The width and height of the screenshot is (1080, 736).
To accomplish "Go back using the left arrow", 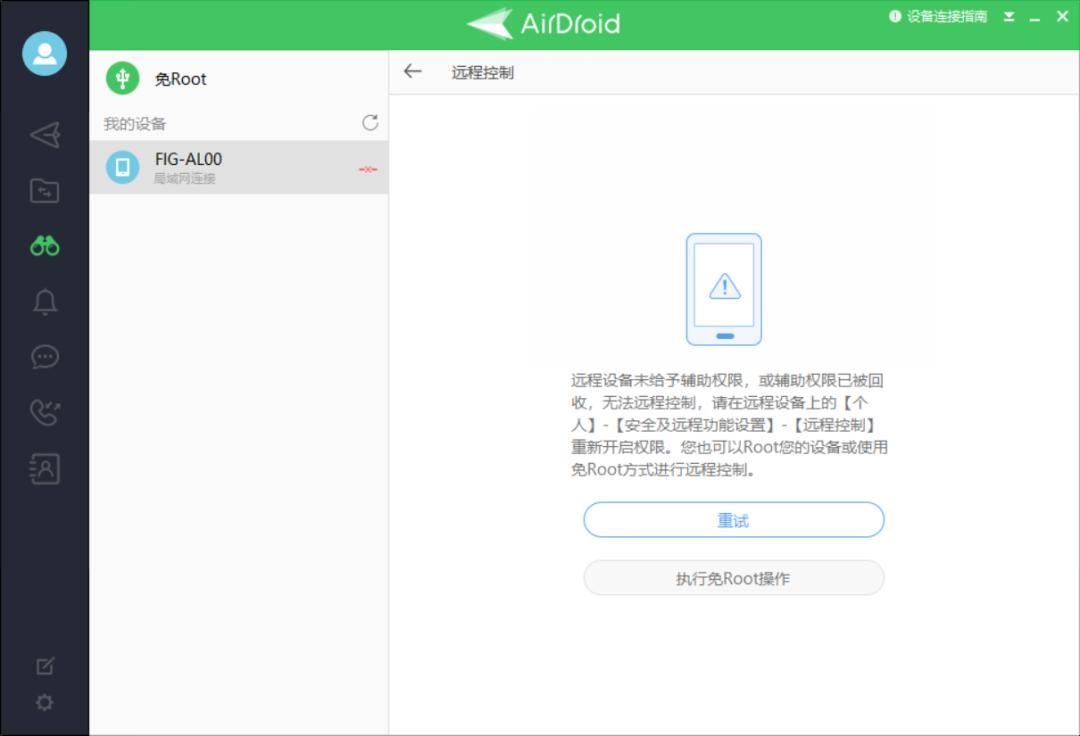I will click(413, 71).
